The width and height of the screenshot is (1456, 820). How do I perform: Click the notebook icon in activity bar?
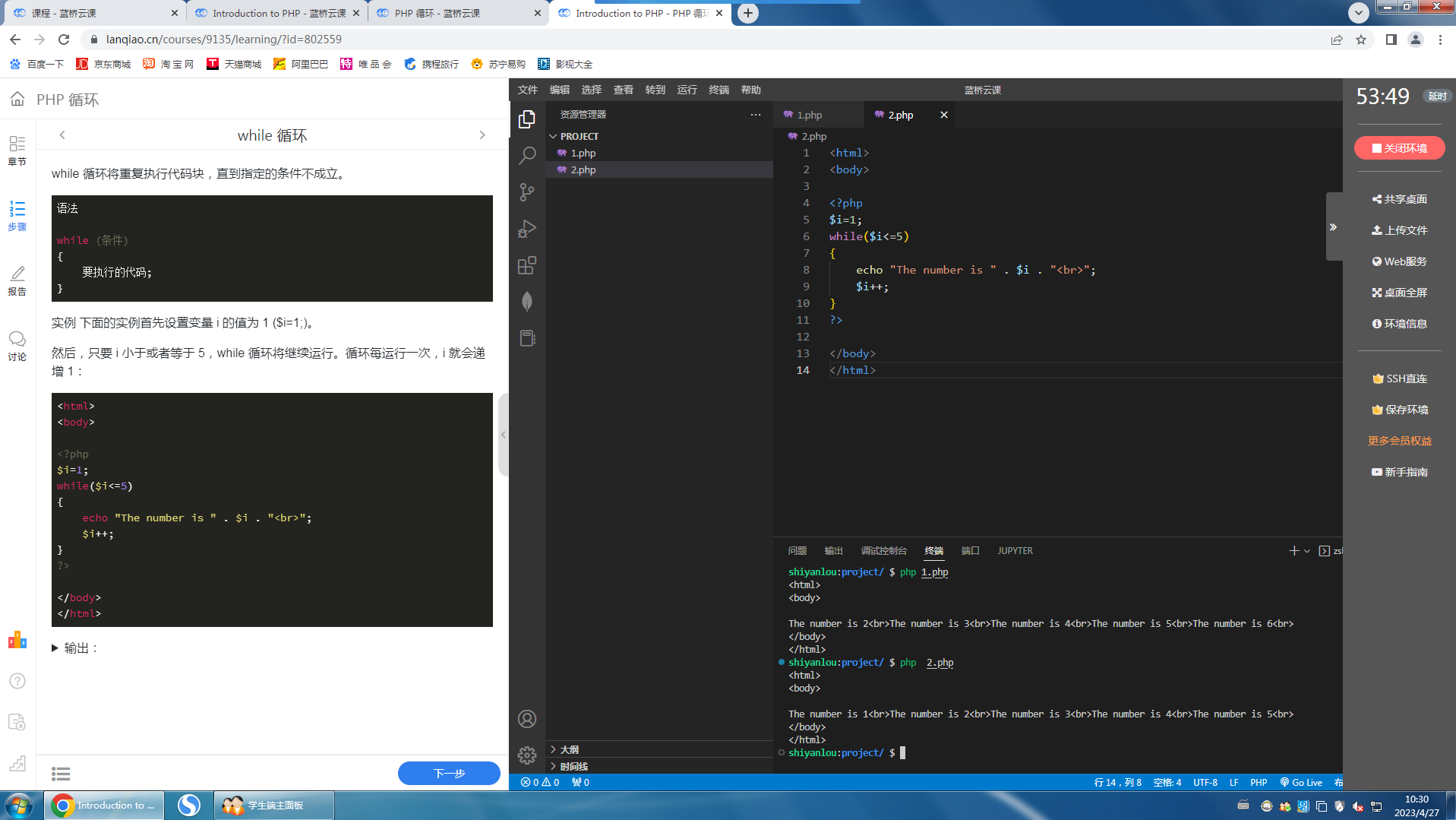(527, 338)
